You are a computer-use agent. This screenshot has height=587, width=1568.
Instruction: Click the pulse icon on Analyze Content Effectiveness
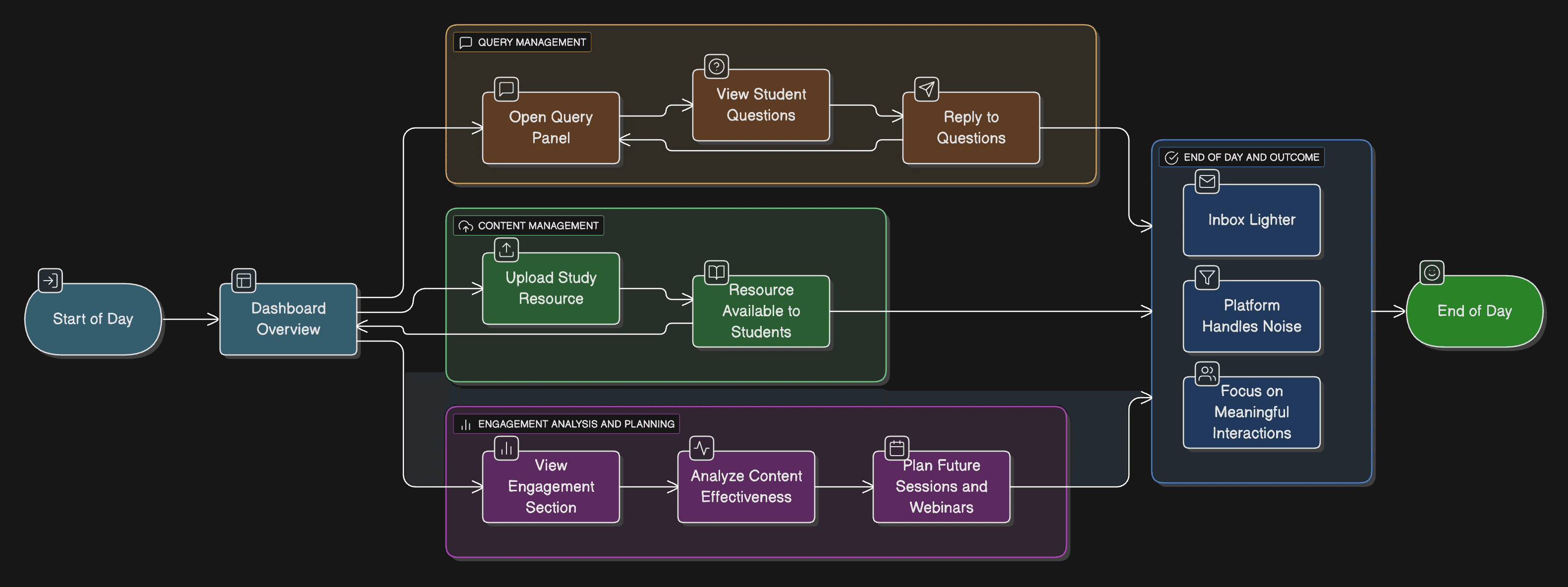[x=701, y=448]
